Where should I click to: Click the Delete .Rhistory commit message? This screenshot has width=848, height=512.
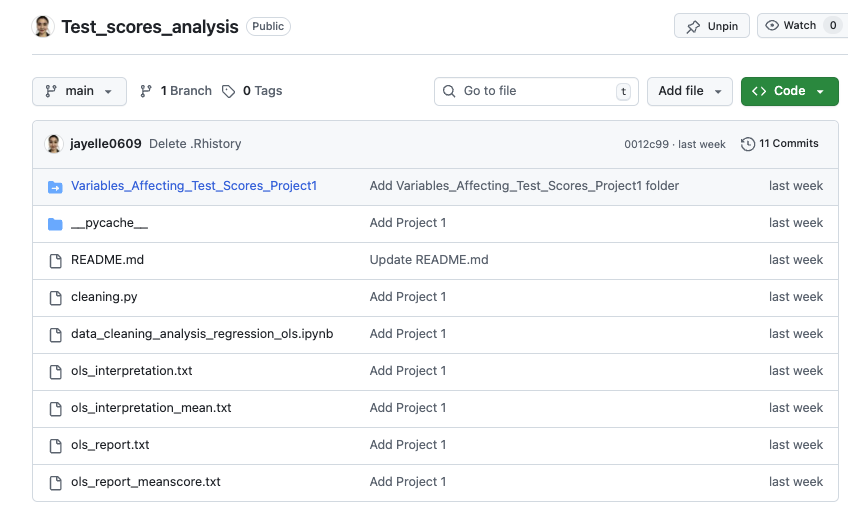tap(195, 144)
